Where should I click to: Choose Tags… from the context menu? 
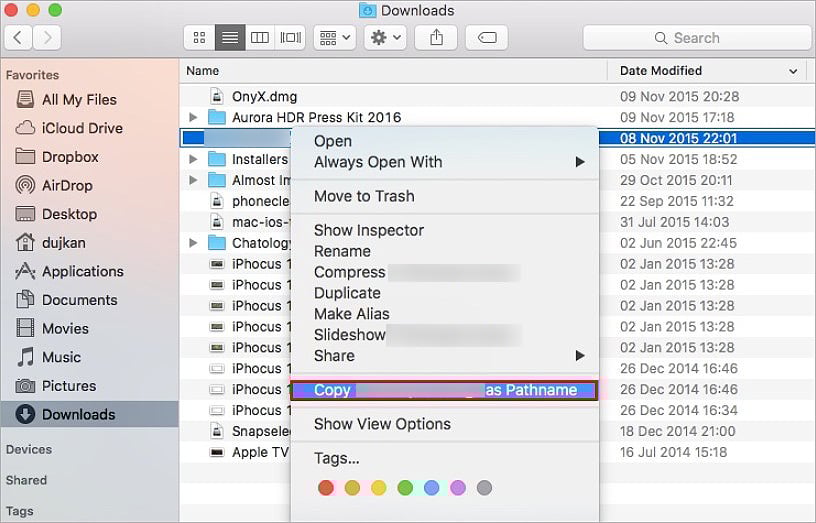tap(445, 458)
